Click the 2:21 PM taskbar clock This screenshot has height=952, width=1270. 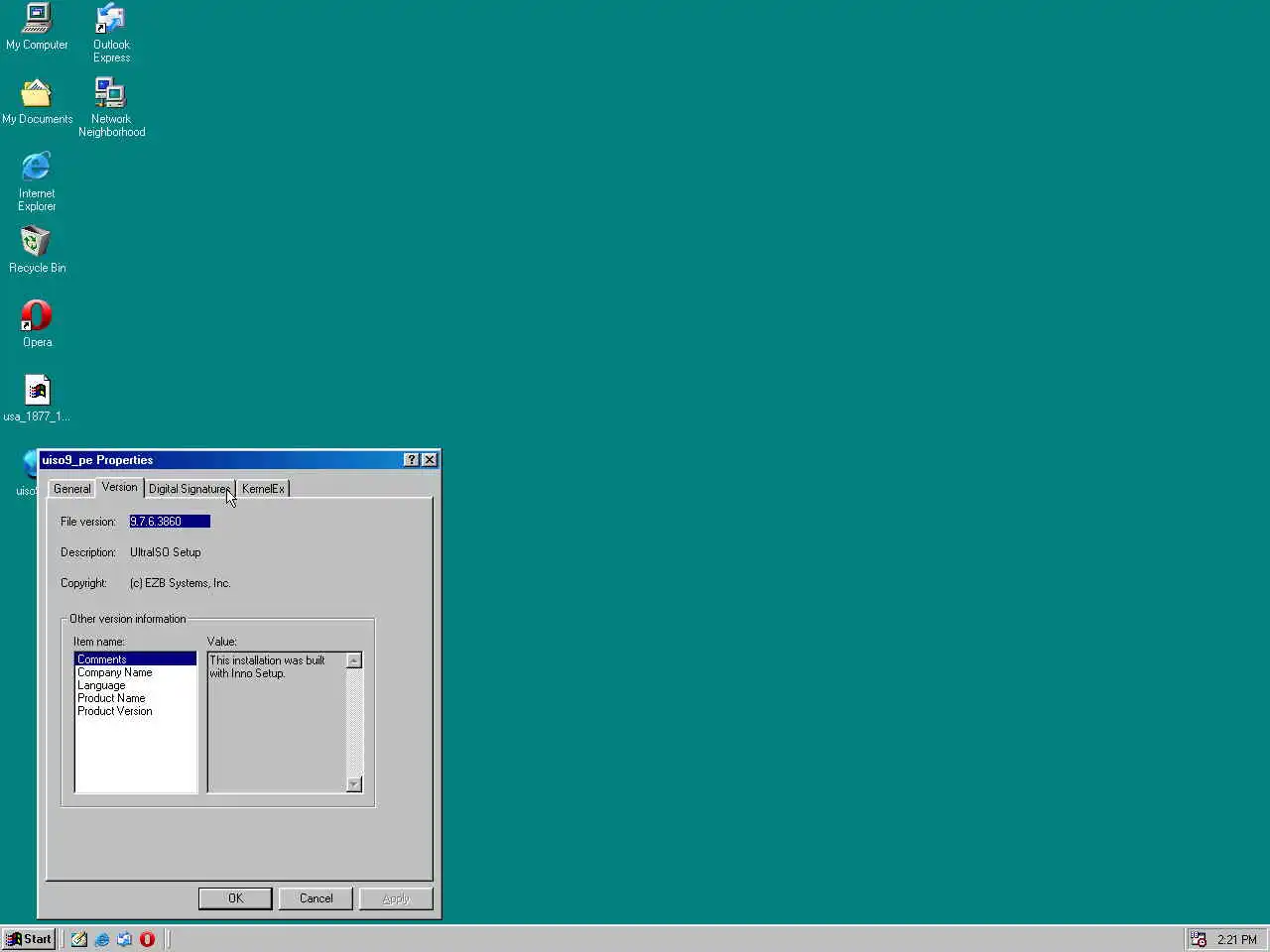(x=1237, y=939)
